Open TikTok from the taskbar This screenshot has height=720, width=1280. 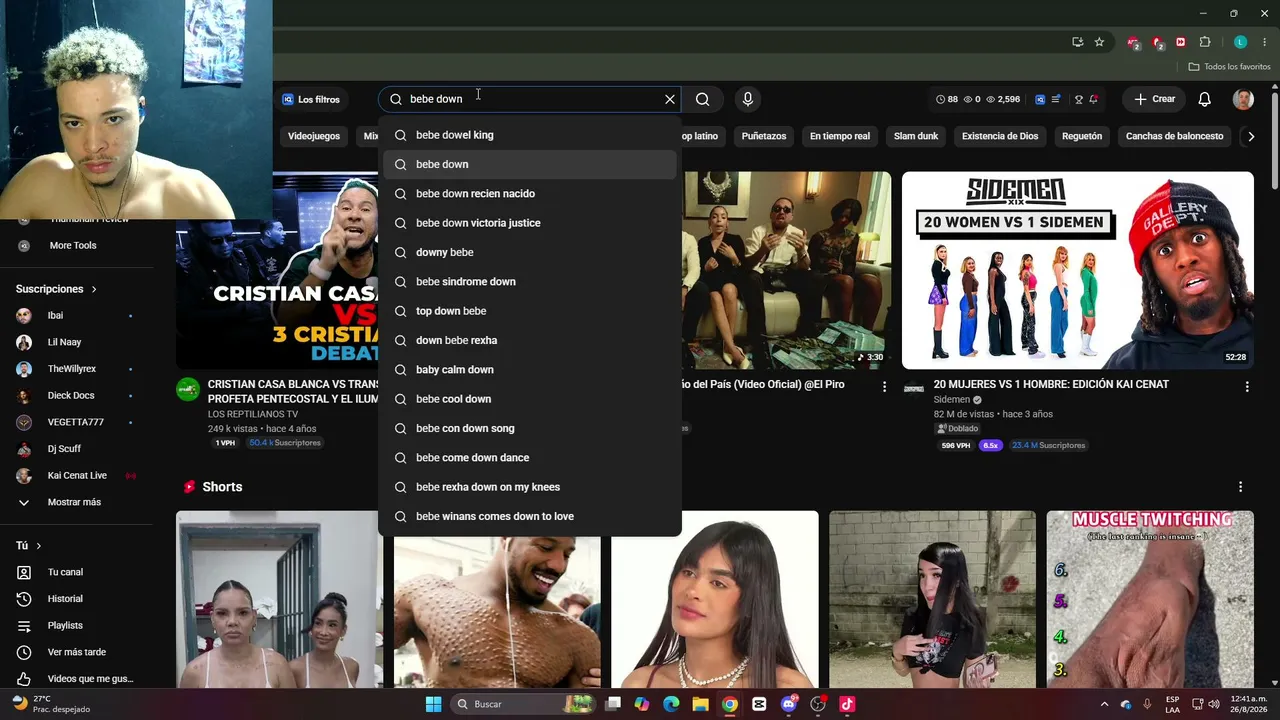[x=847, y=704]
